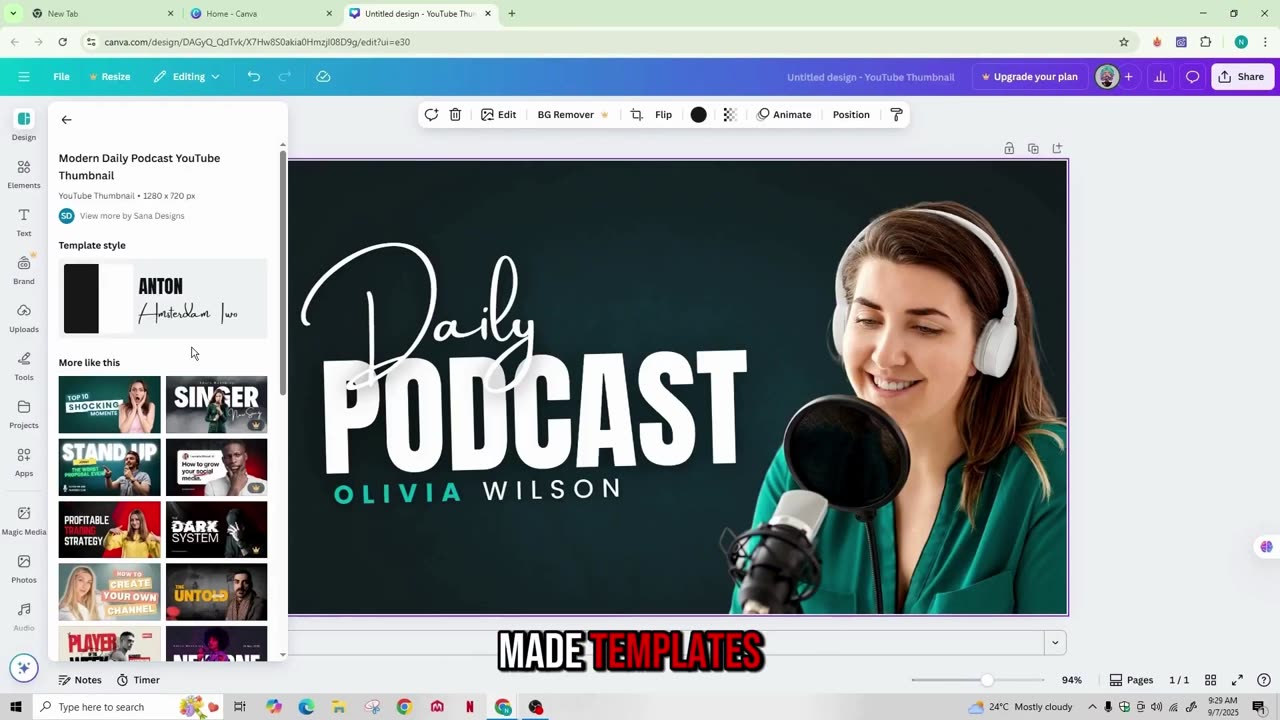The height and width of the screenshot is (720, 1280).
Task: Switch to the Home - Canva tab
Action: click(260, 14)
